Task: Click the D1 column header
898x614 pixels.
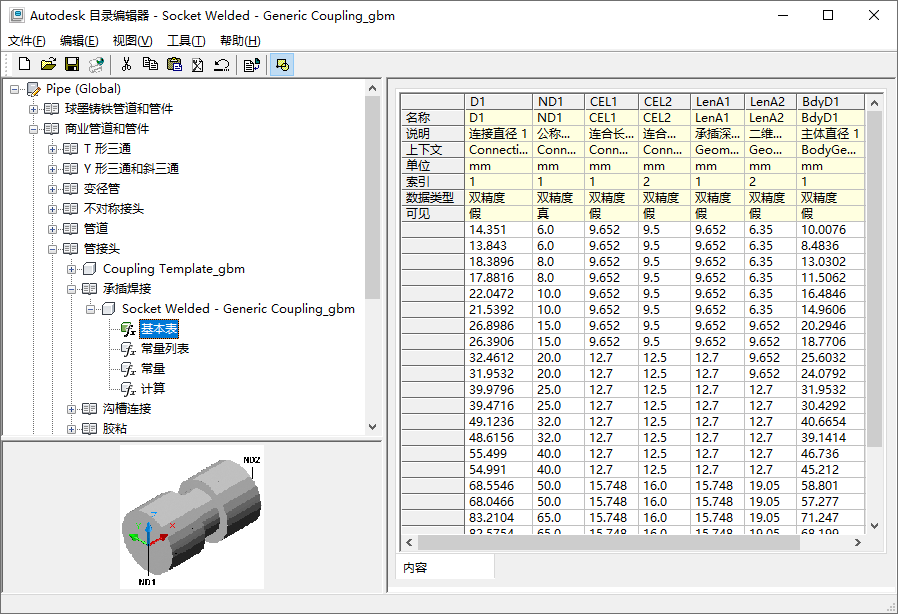Action: pyautogui.click(x=498, y=101)
